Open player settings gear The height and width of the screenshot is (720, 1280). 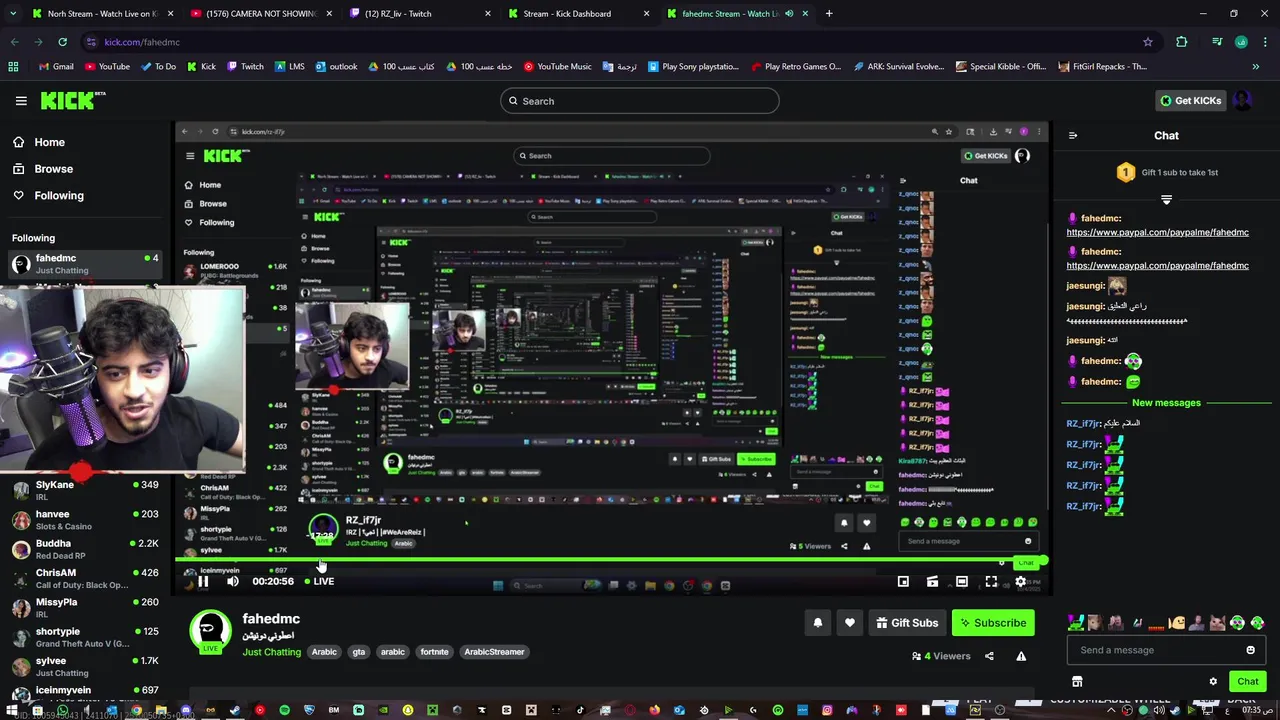pyautogui.click(x=1021, y=581)
